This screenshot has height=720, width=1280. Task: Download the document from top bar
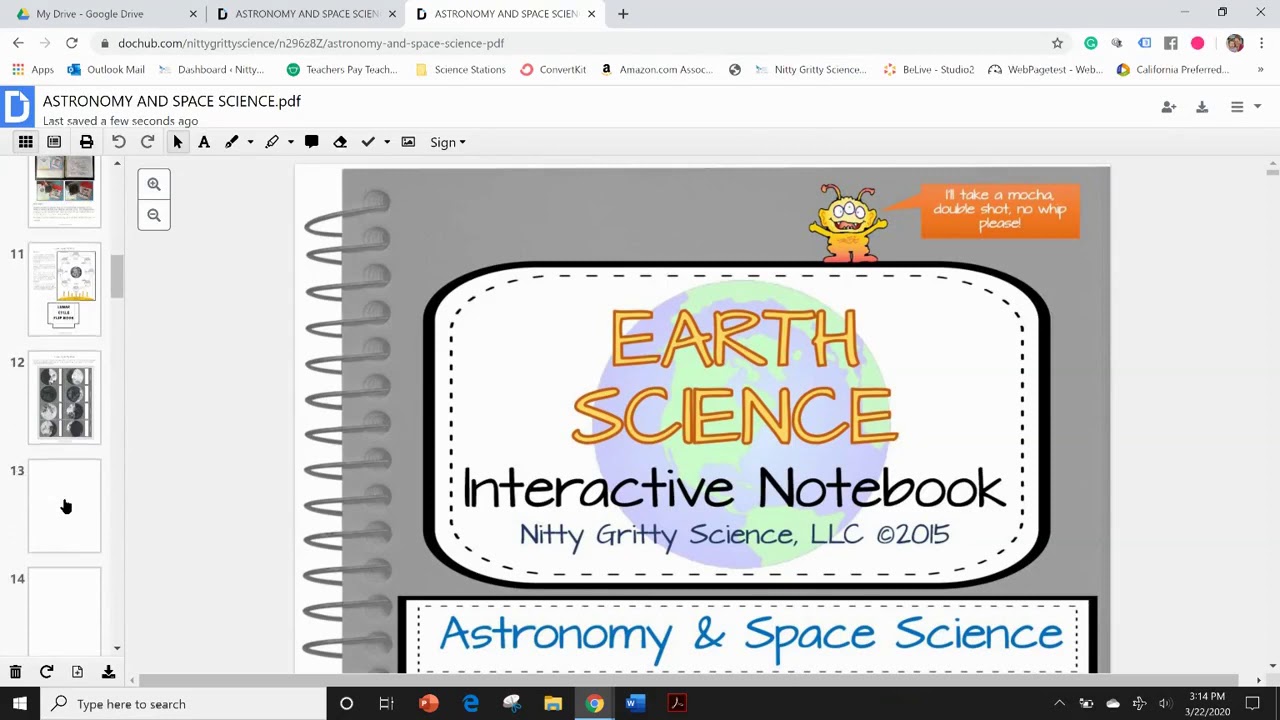point(1202,107)
